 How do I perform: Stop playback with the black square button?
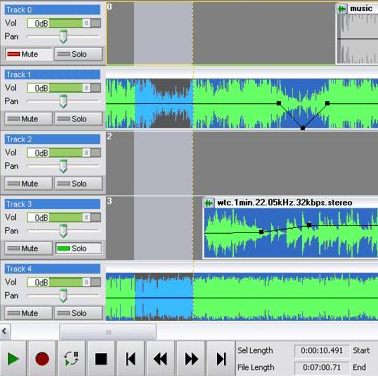coord(101,359)
